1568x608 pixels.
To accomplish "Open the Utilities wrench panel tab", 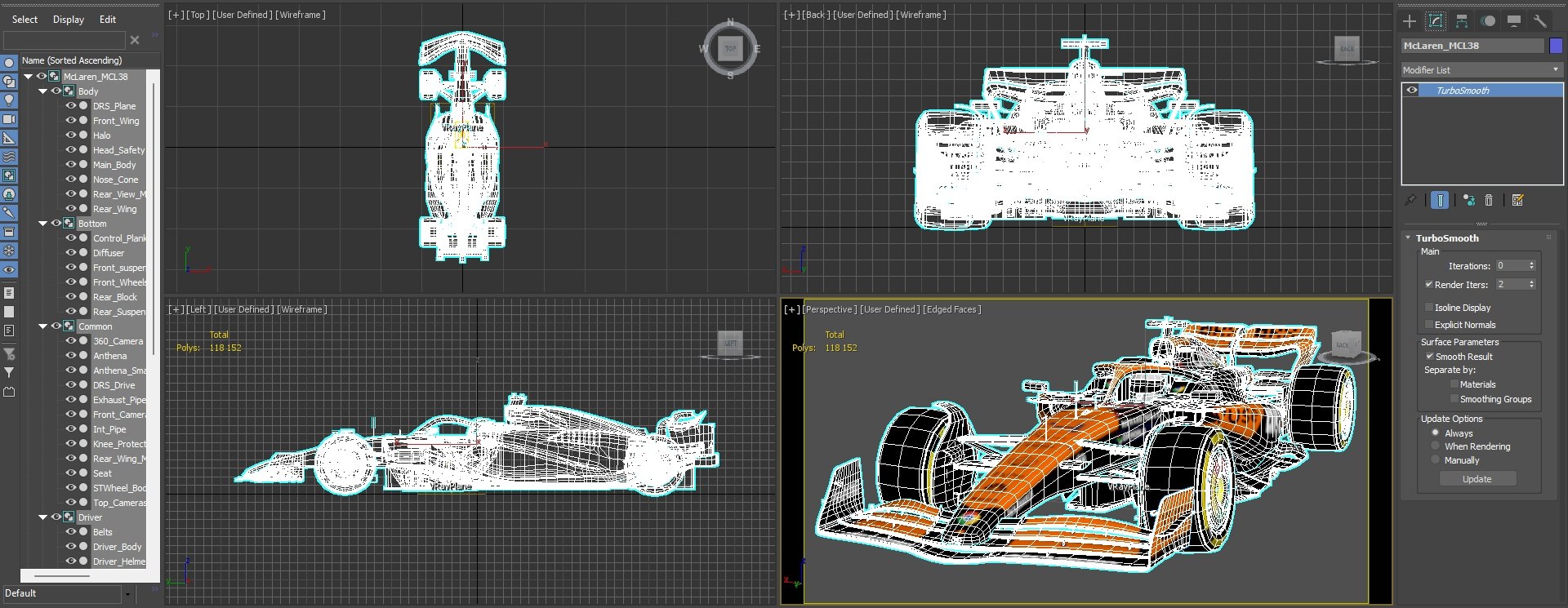I will coord(1540,21).
